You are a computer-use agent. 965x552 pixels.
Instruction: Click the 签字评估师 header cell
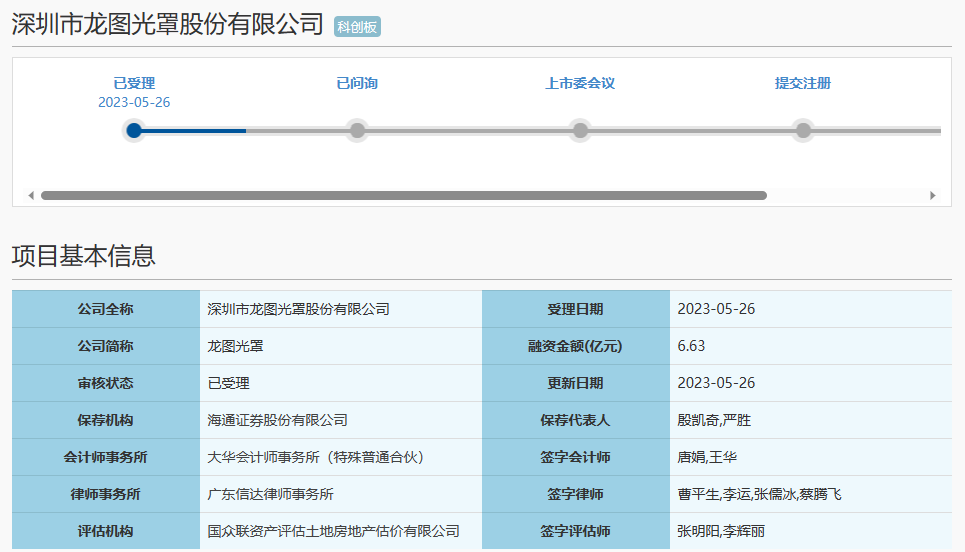pos(575,530)
